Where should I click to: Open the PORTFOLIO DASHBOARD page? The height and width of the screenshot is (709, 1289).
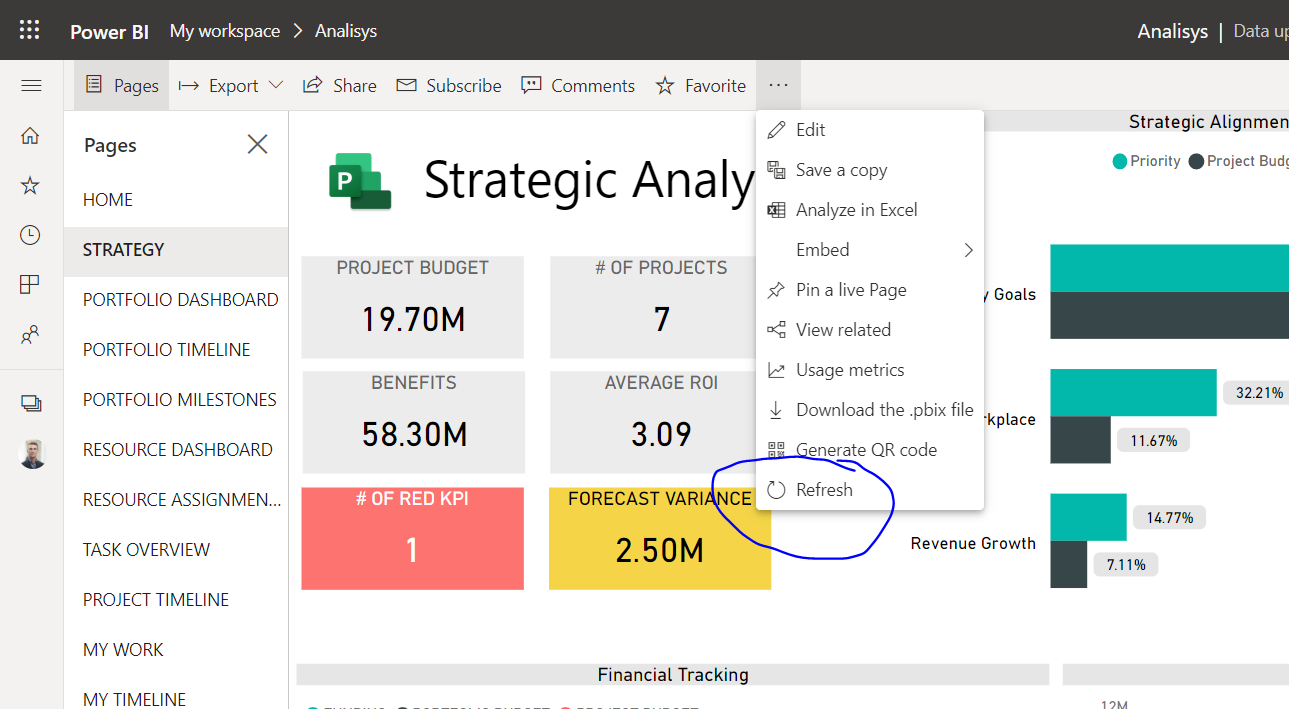tap(176, 300)
